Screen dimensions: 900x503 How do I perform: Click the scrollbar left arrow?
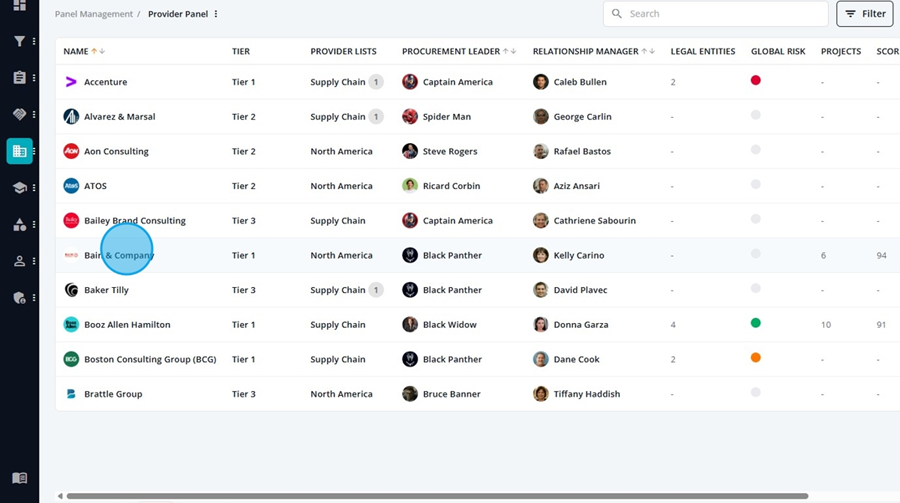[60, 496]
